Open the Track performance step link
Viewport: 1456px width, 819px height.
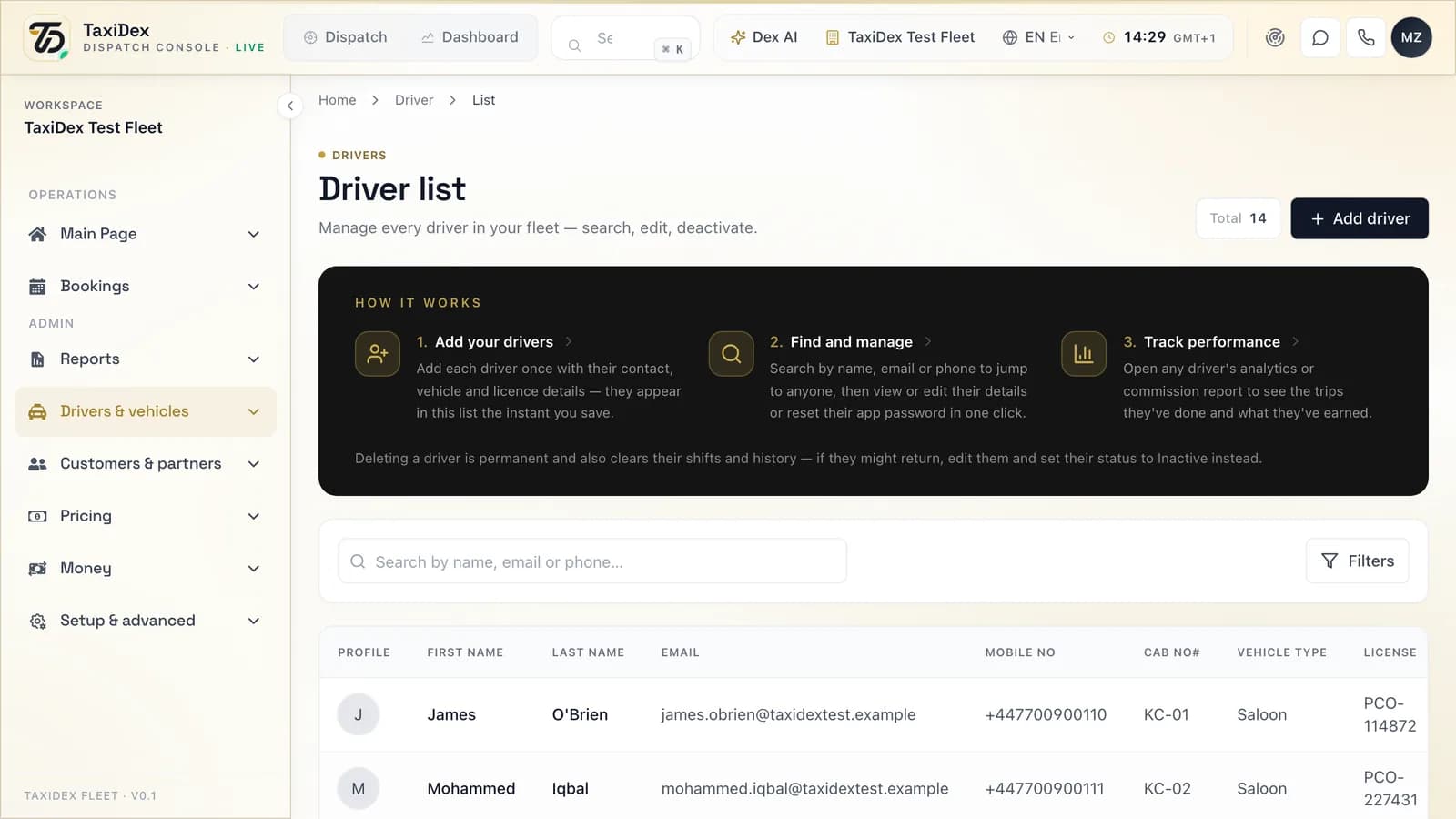pyautogui.click(x=1211, y=342)
